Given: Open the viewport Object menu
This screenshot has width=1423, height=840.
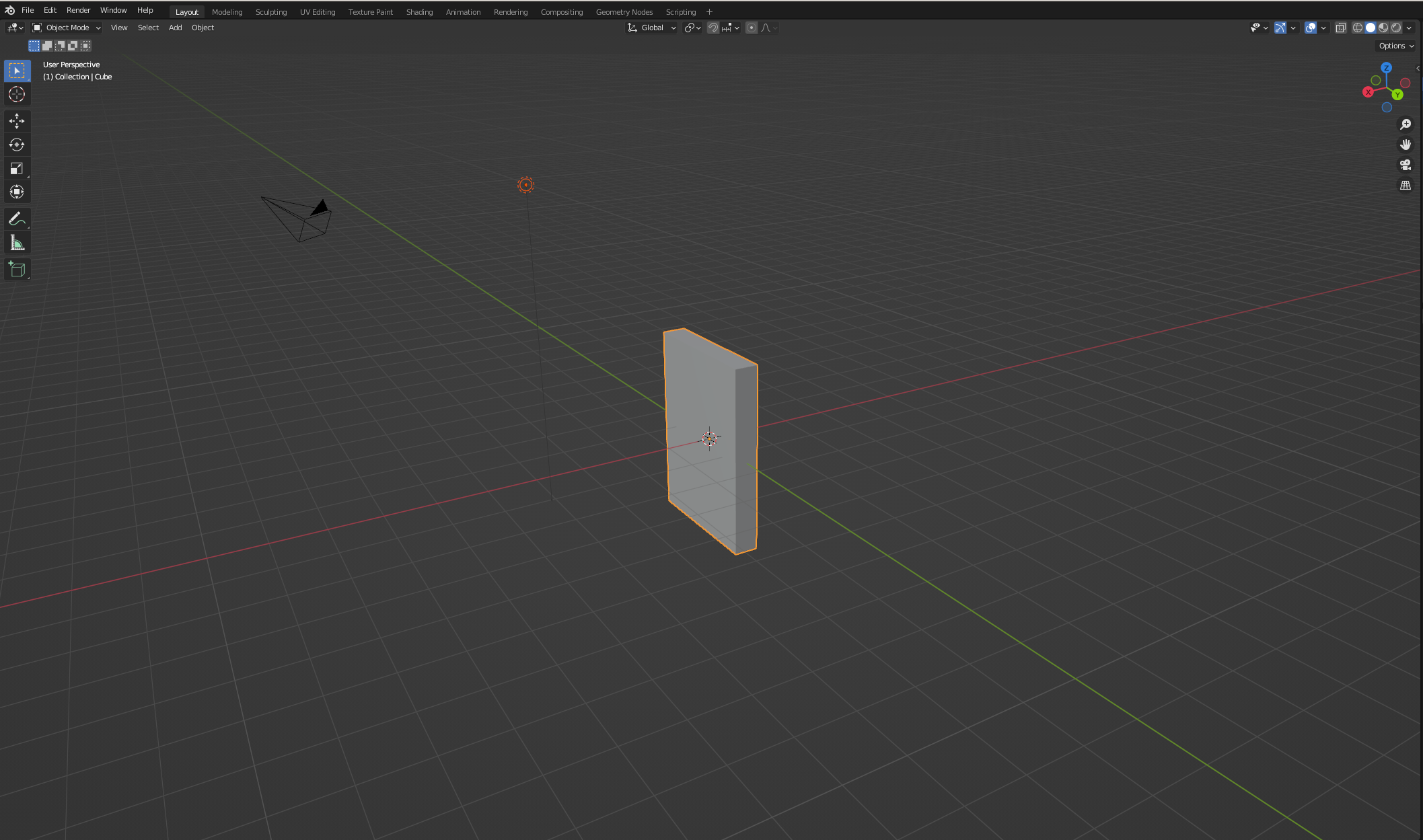Looking at the screenshot, I should pyautogui.click(x=203, y=28).
